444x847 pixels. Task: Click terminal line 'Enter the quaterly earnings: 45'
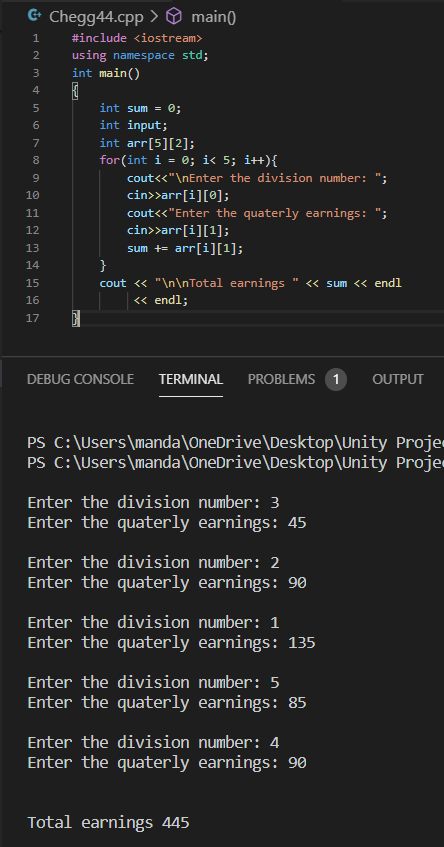(x=167, y=522)
